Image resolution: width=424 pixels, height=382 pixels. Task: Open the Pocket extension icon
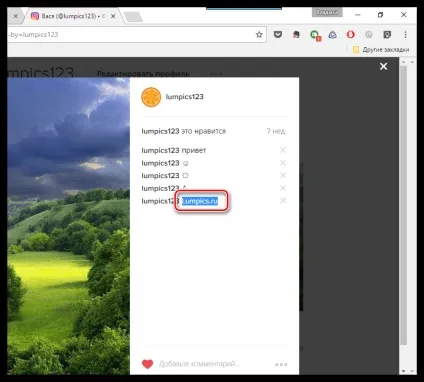pos(278,34)
